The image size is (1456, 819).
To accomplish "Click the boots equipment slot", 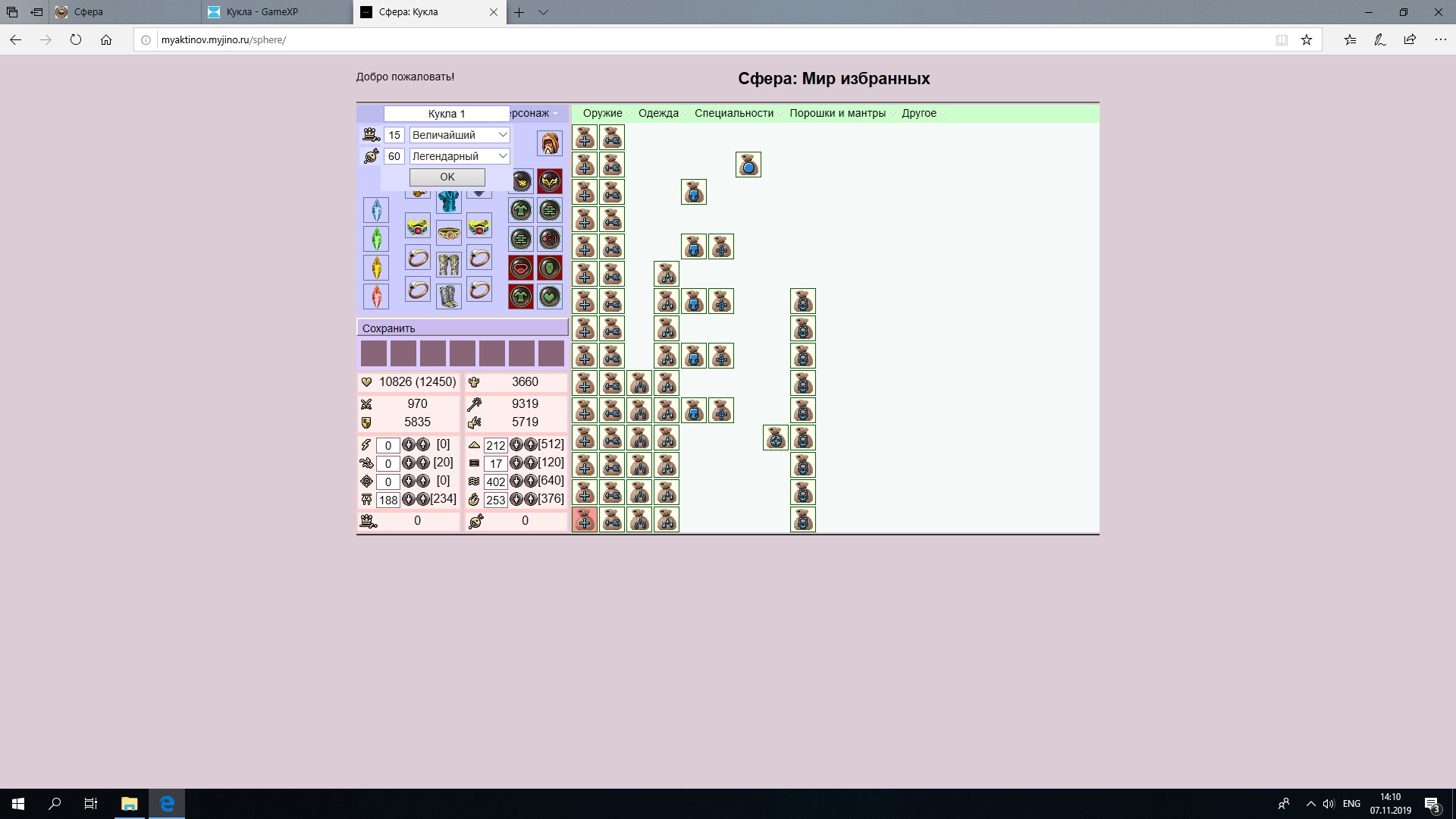I will tap(449, 296).
